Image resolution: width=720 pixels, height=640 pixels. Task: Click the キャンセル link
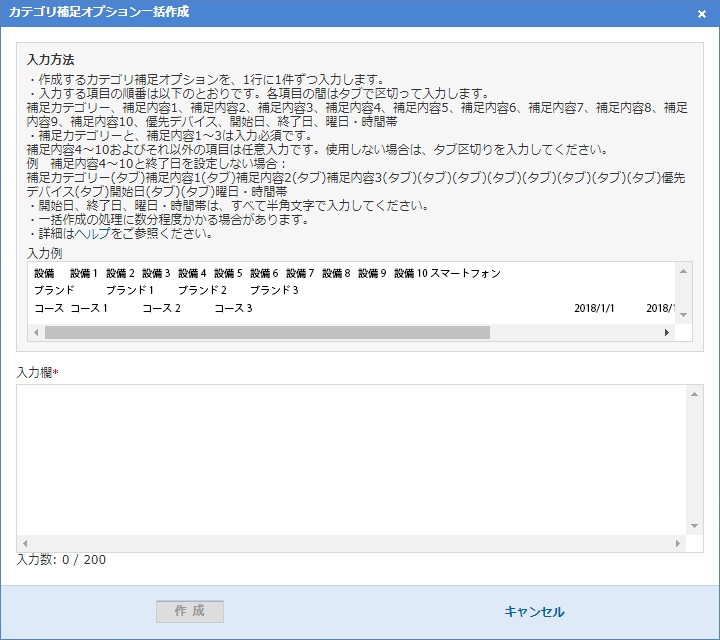point(534,612)
